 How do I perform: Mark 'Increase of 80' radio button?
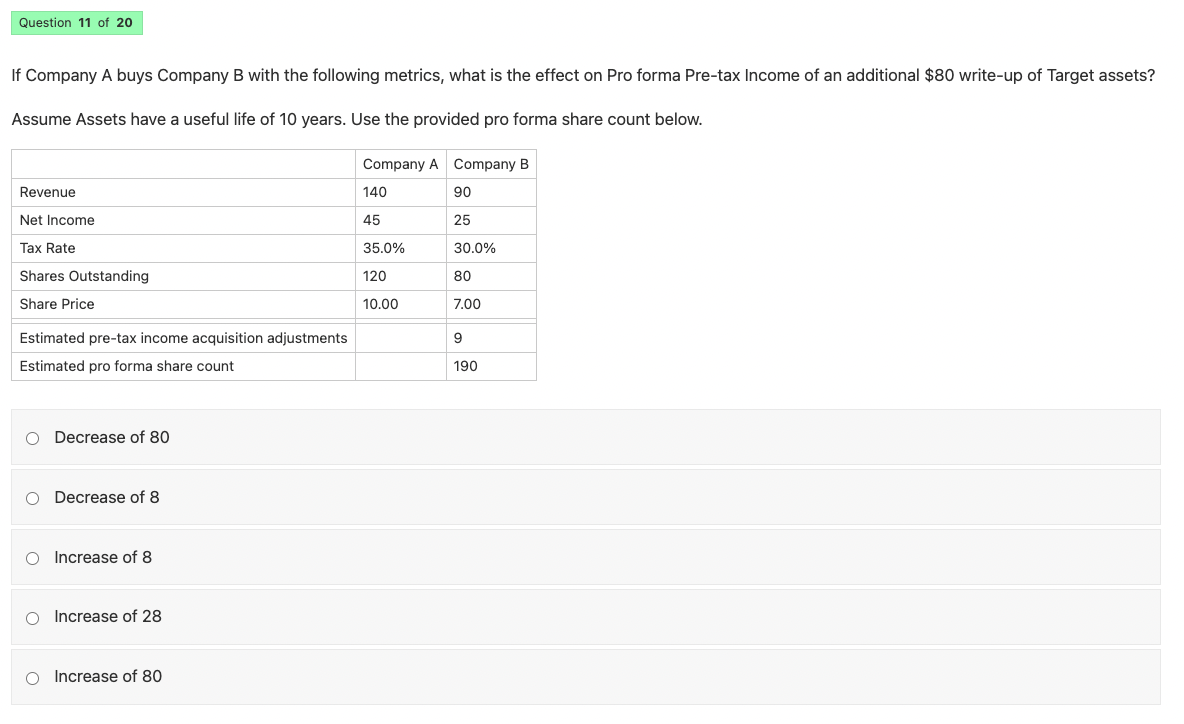(x=32, y=678)
